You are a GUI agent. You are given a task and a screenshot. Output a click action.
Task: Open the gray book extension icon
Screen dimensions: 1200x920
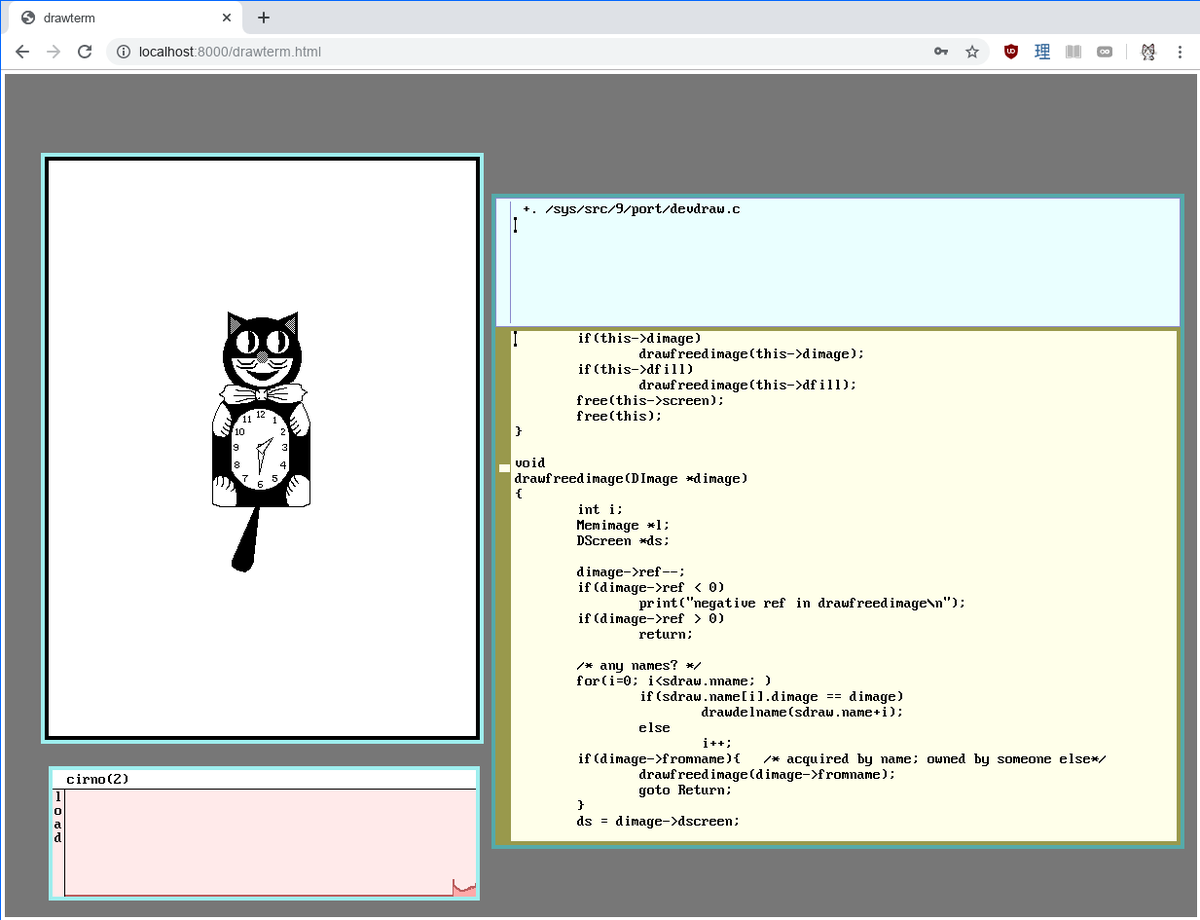click(x=1073, y=51)
